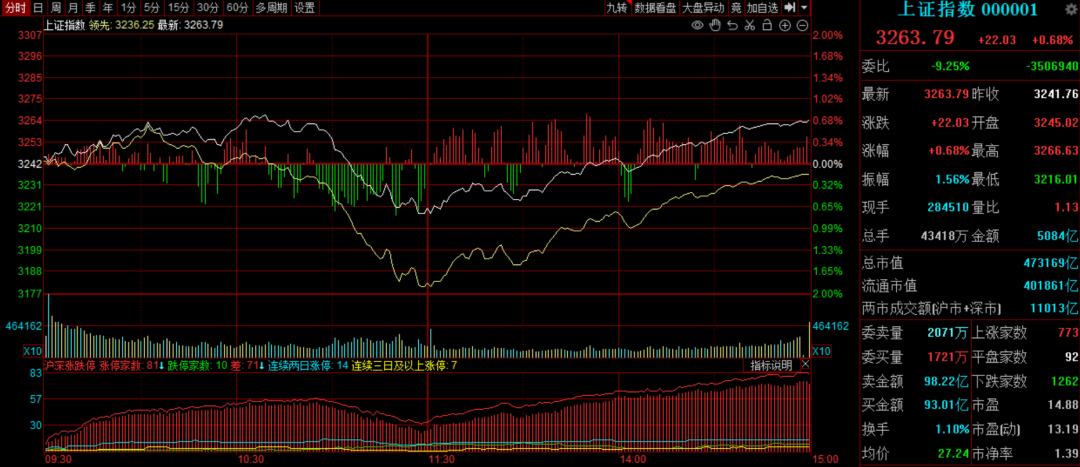
Task: Zoom in with the plus icon
Action: 785,25
